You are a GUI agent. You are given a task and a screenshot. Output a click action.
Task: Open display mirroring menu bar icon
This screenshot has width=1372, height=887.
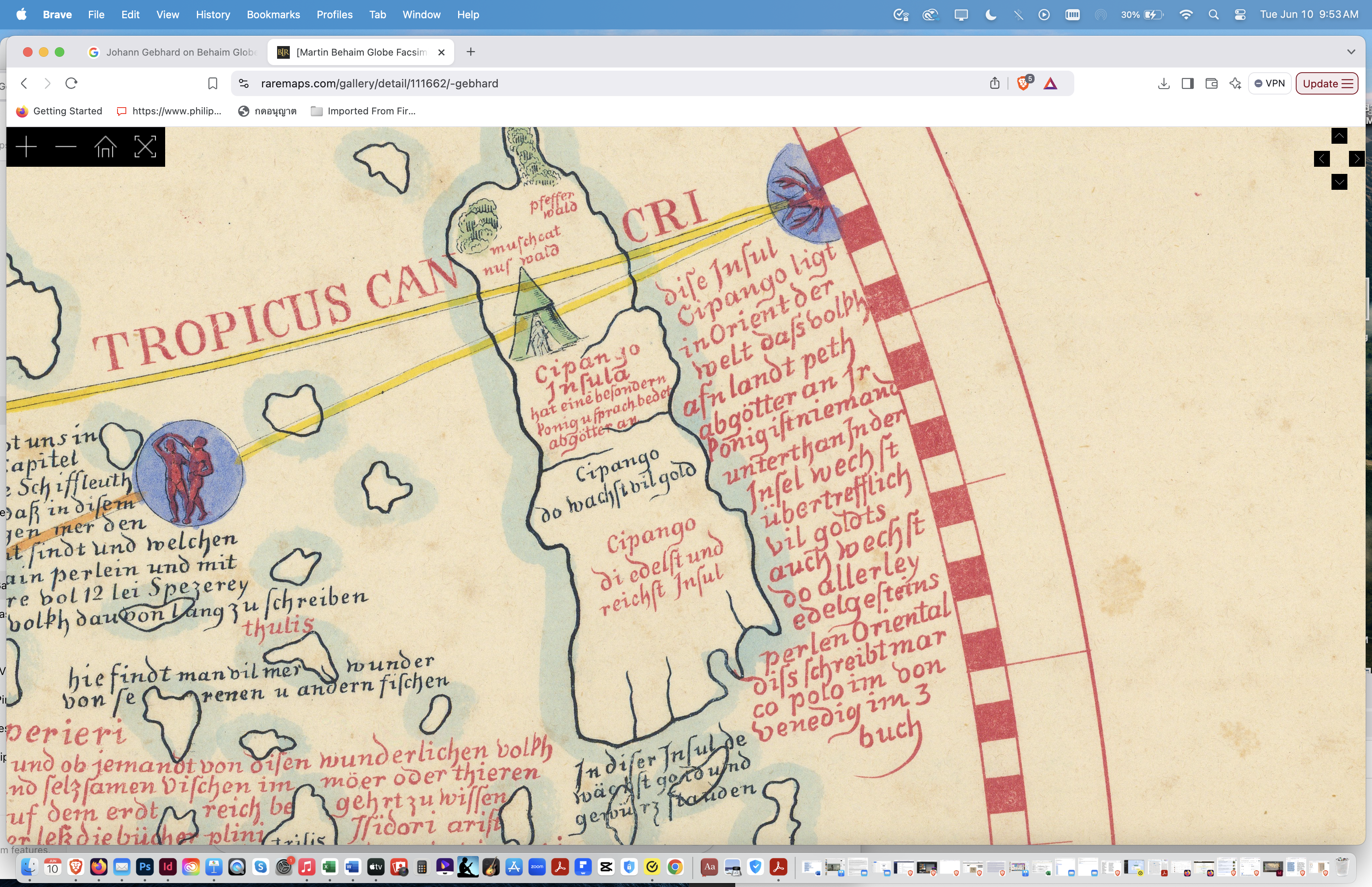pos(960,15)
